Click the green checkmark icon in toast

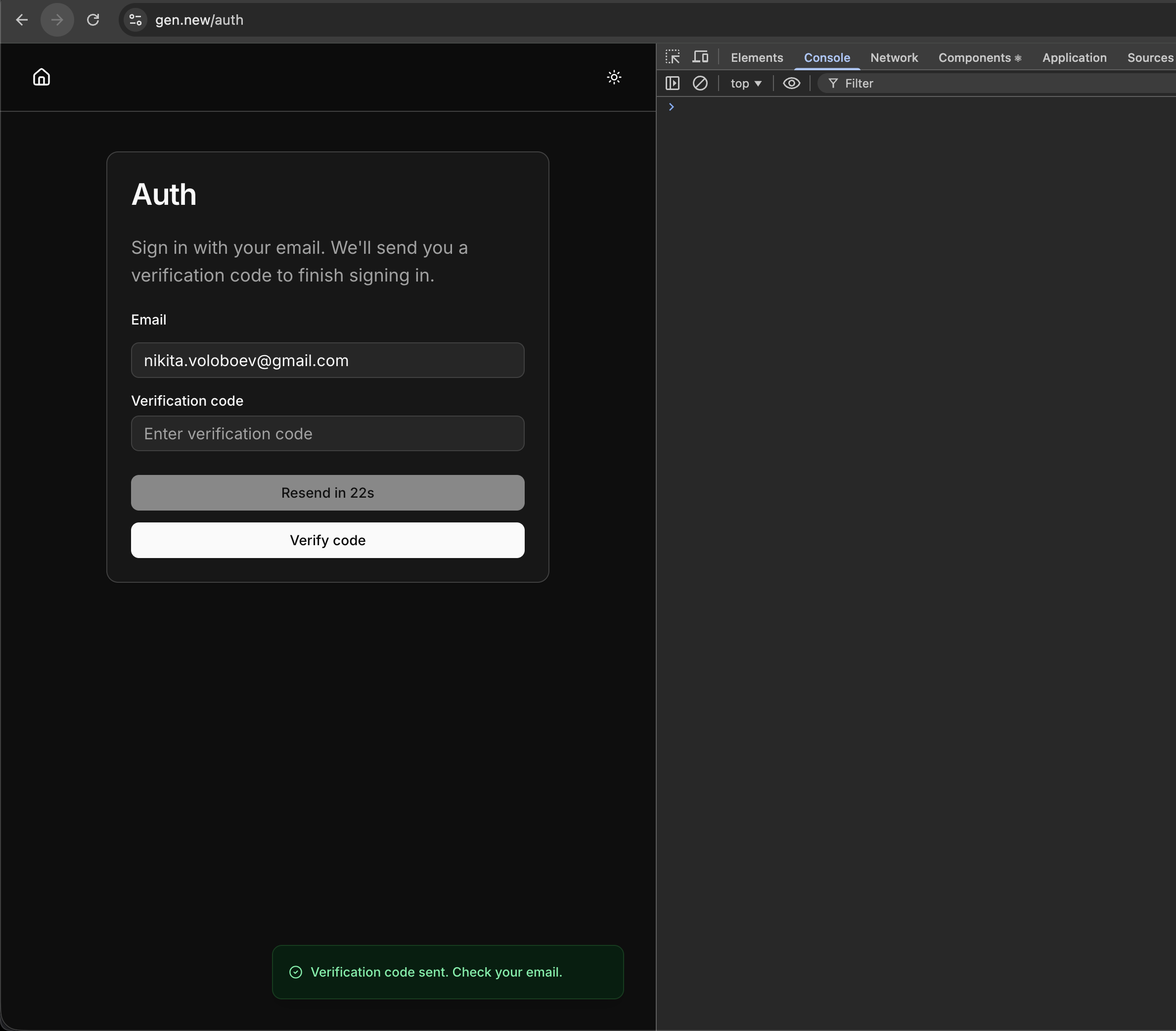click(296, 972)
